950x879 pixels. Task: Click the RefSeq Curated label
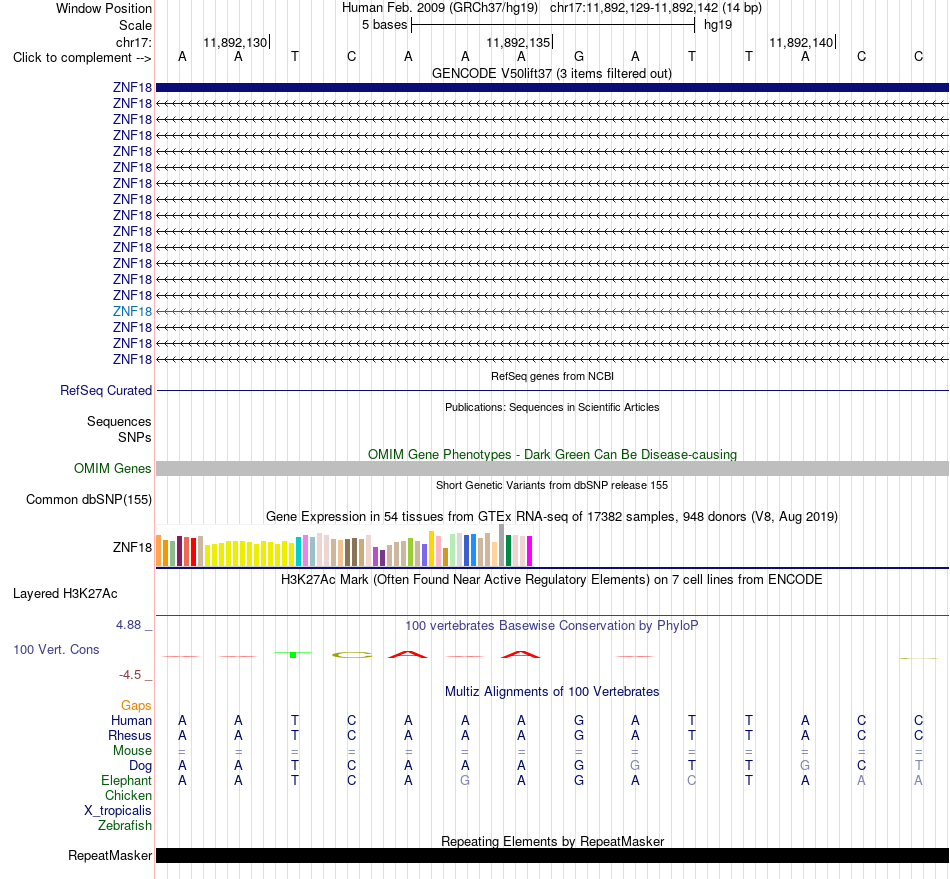tap(105, 390)
